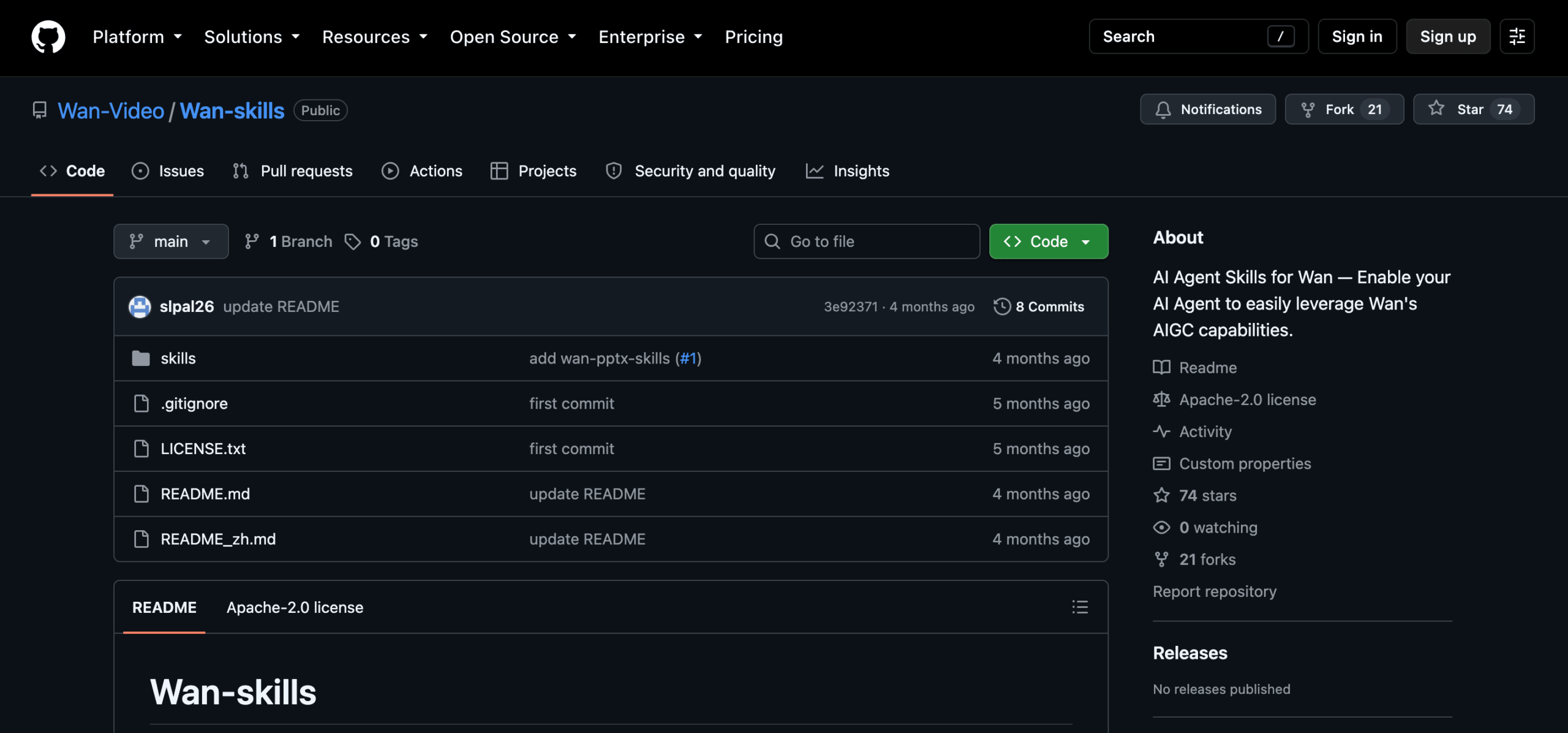Viewport: 1568px width, 733px height.
Task: Select the README tab in file viewer
Action: point(164,607)
